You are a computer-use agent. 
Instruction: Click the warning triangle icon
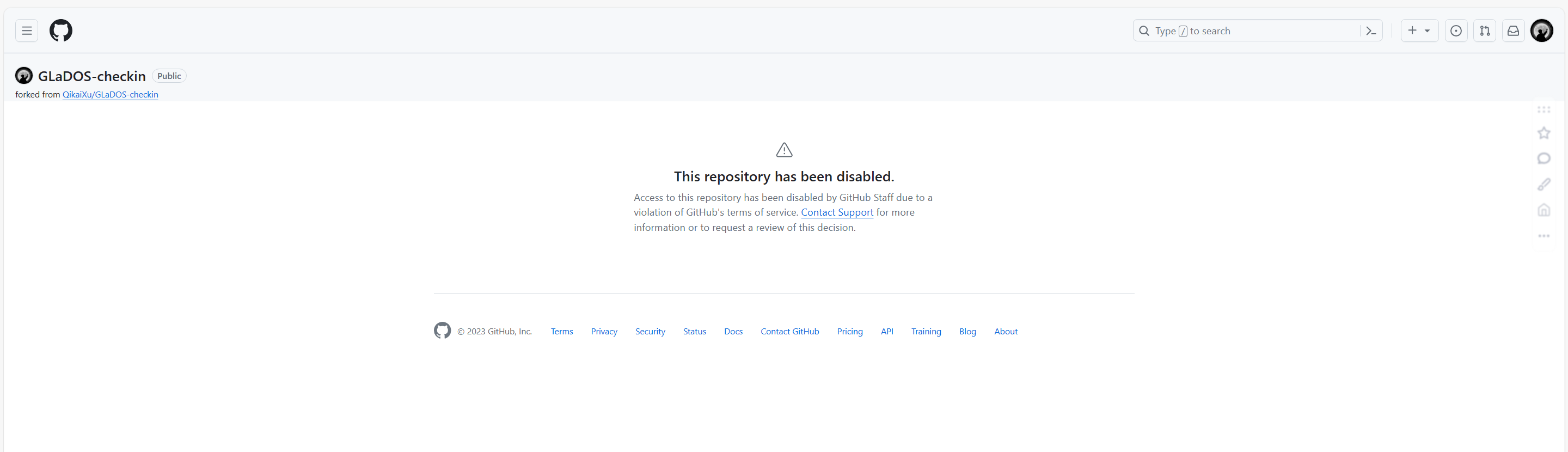click(x=784, y=150)
